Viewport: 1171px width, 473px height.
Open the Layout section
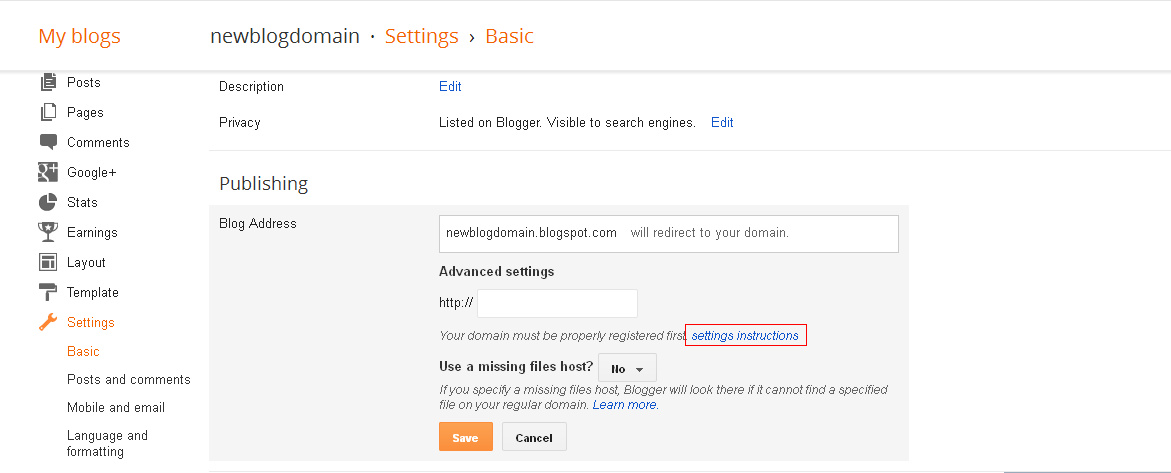coord(86,262)
